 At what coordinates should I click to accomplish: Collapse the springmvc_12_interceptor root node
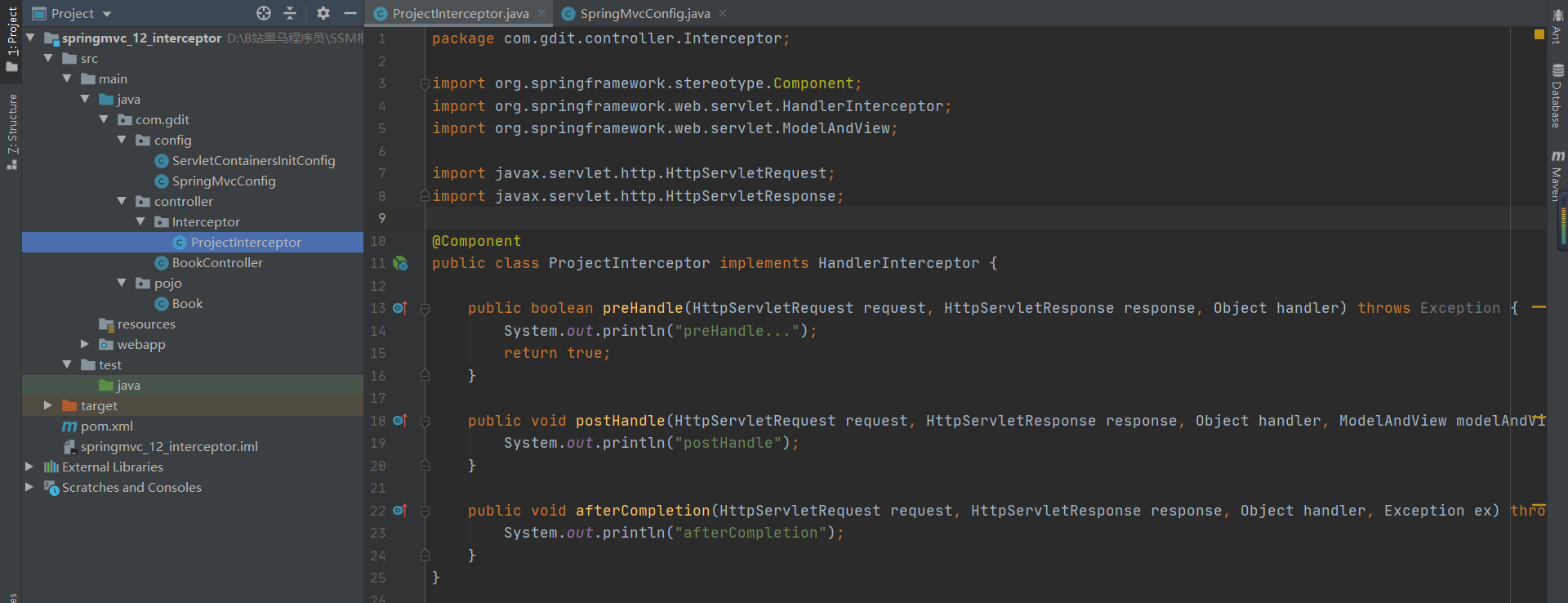(30, 38)
